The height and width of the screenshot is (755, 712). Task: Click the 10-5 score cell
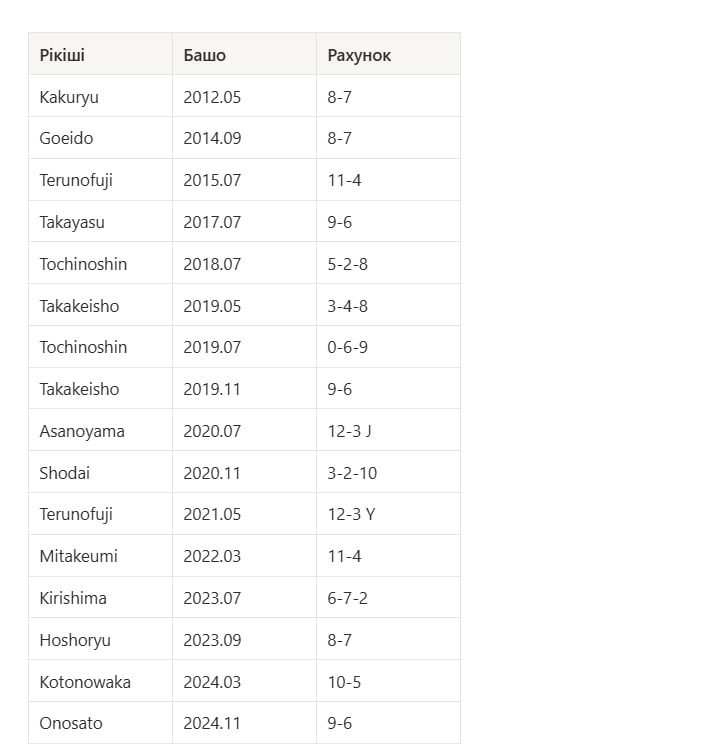(344, 682)
